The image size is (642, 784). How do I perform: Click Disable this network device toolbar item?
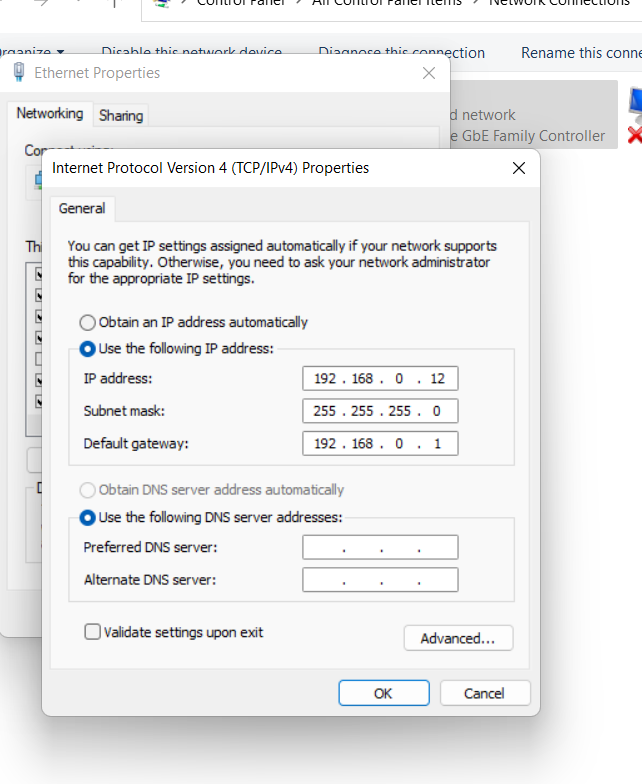[192, 51]
